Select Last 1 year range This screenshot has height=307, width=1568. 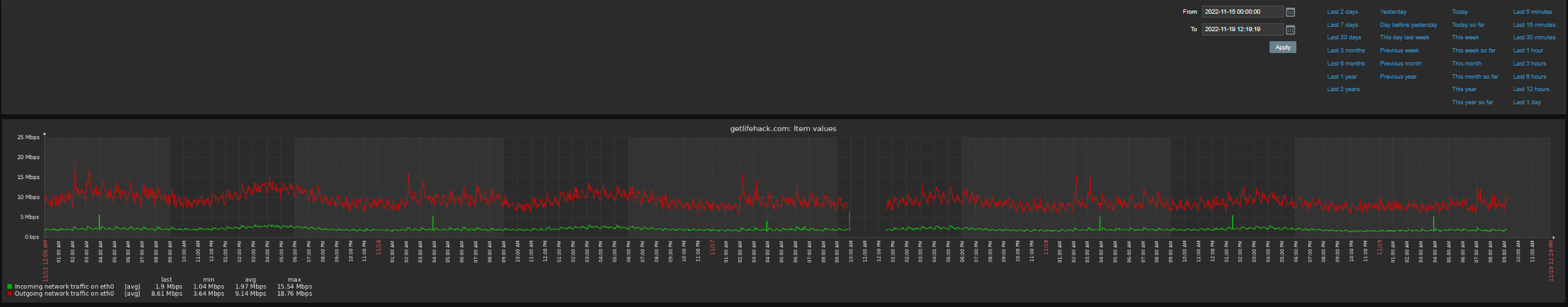pos(1342,77)
